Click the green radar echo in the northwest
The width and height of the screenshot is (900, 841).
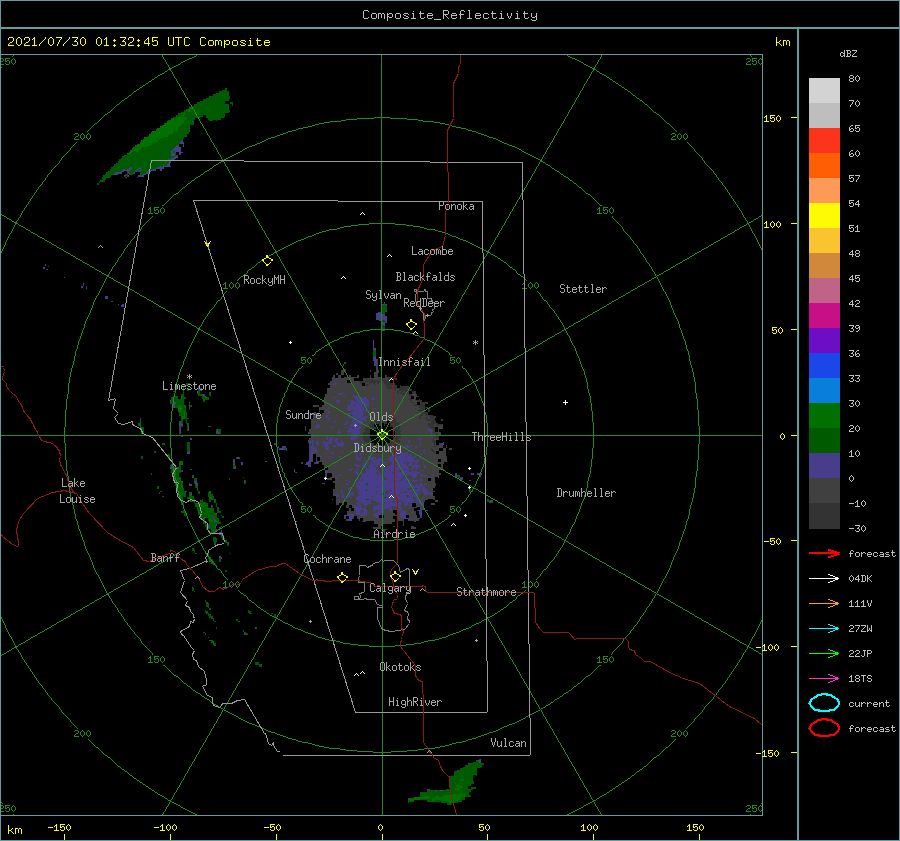[166, 138]
